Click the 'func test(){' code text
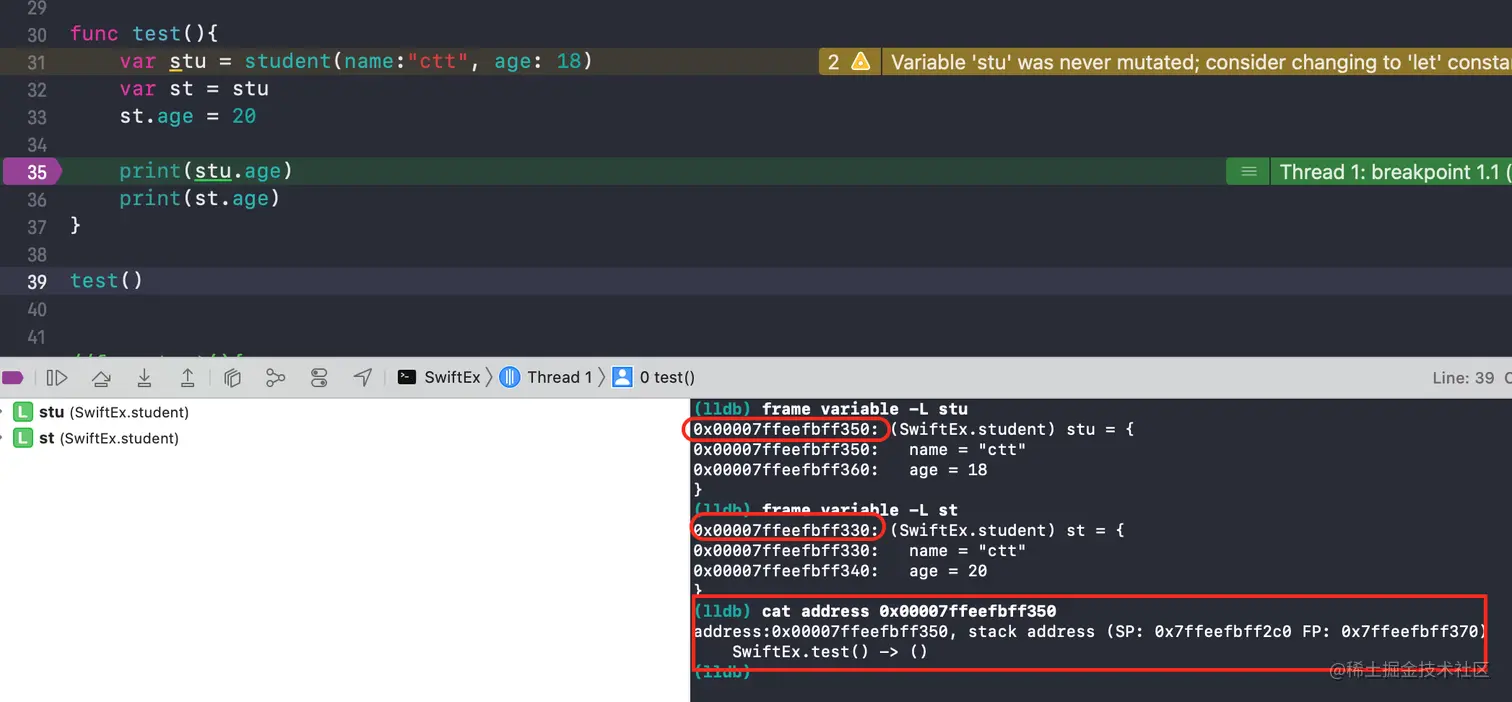This screenshot has width=1512, height=702. pyautogui.click(x=144, y=34)
